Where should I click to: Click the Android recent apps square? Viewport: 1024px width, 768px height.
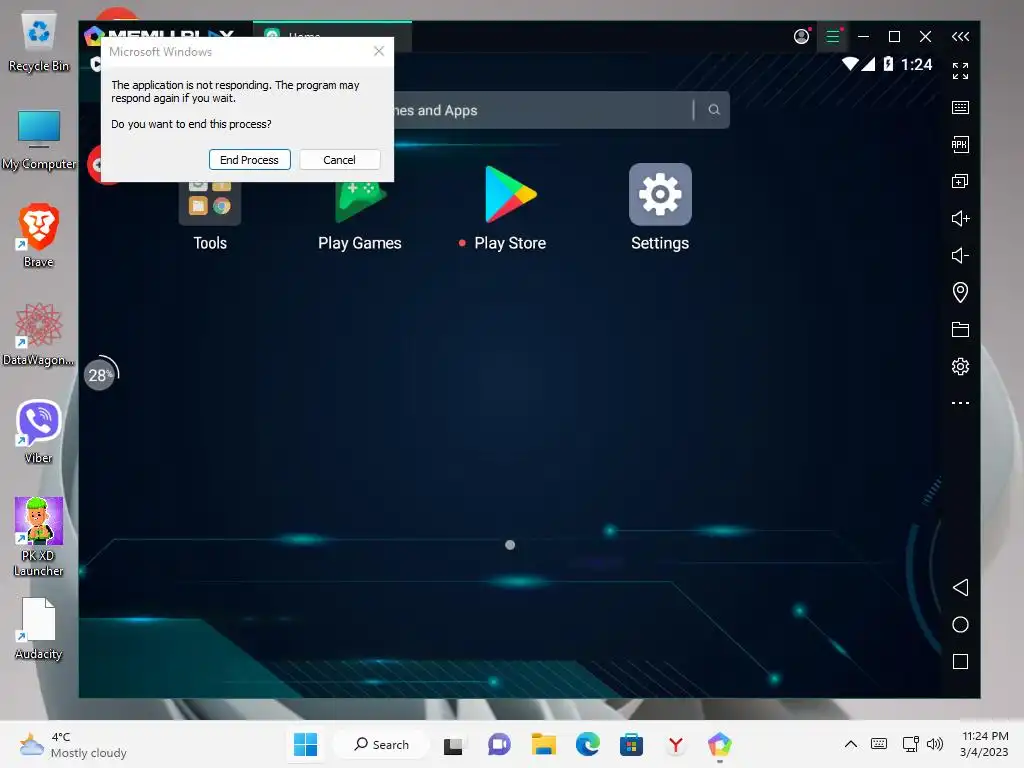click(960, 662)
